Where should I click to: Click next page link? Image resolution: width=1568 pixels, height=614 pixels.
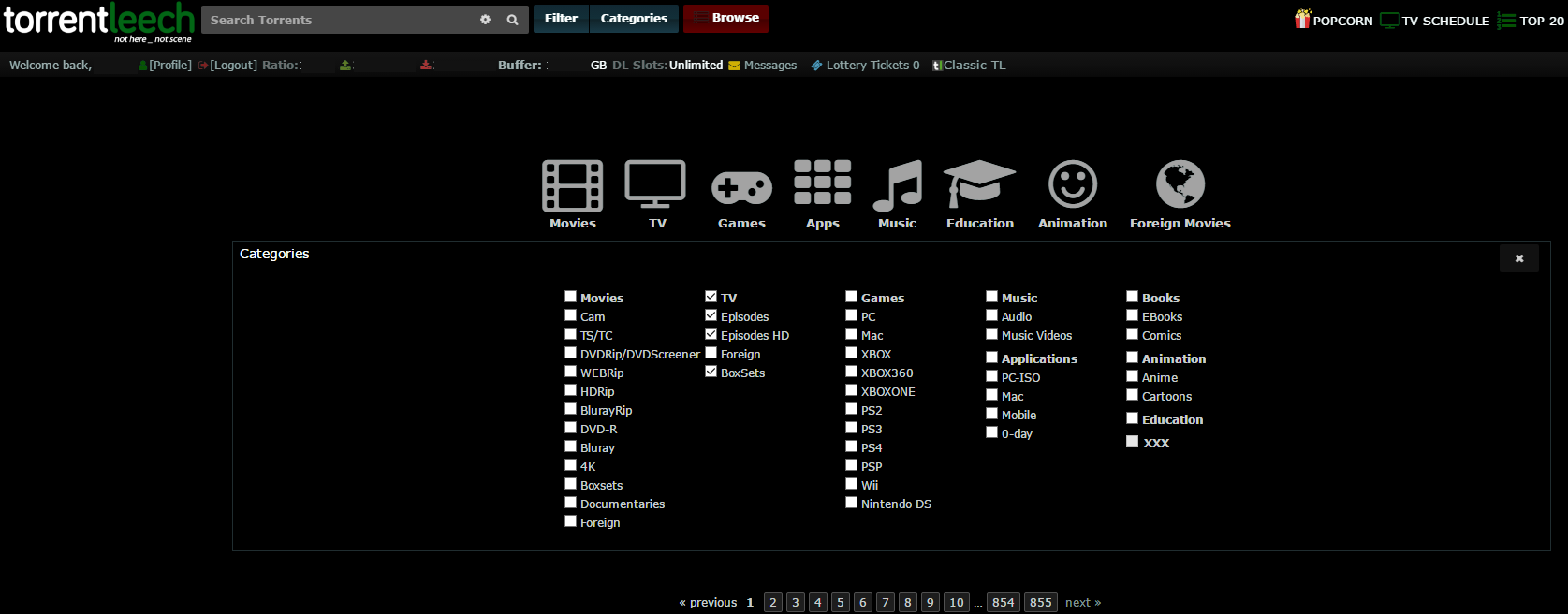point(1083,603)
